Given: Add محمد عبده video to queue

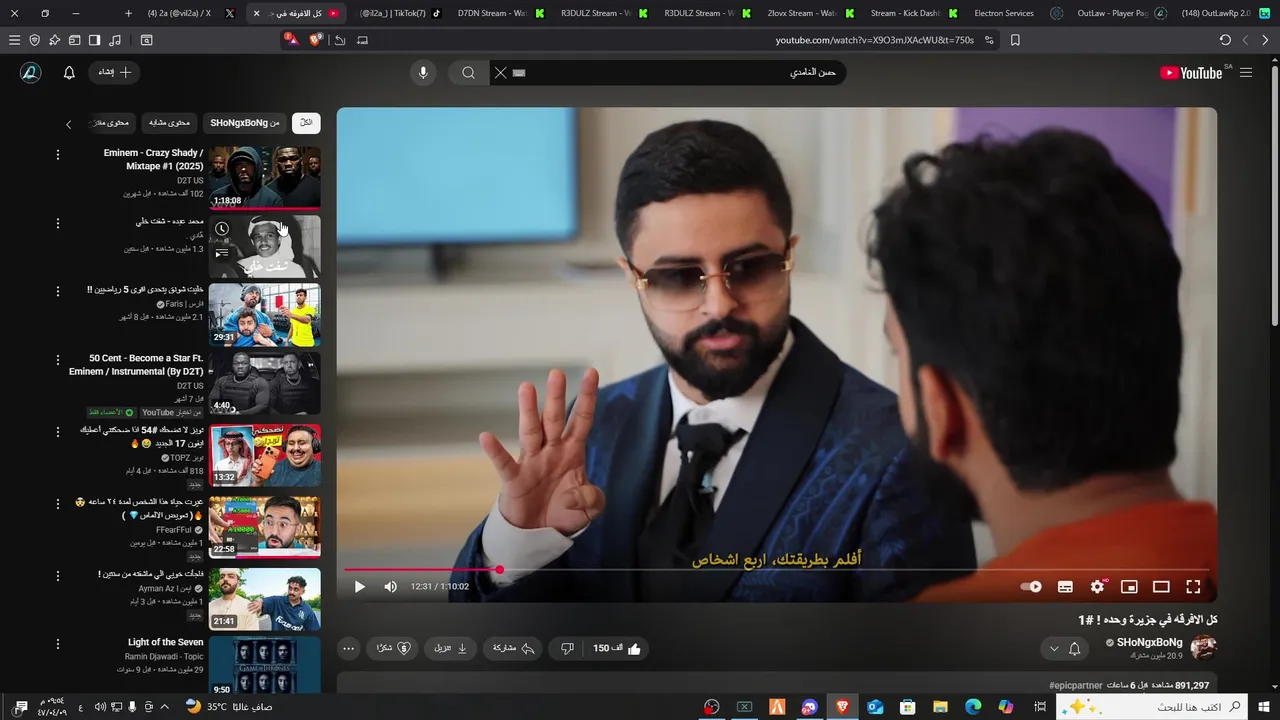Looking at the screenshot, I should (x=222, y=253).
